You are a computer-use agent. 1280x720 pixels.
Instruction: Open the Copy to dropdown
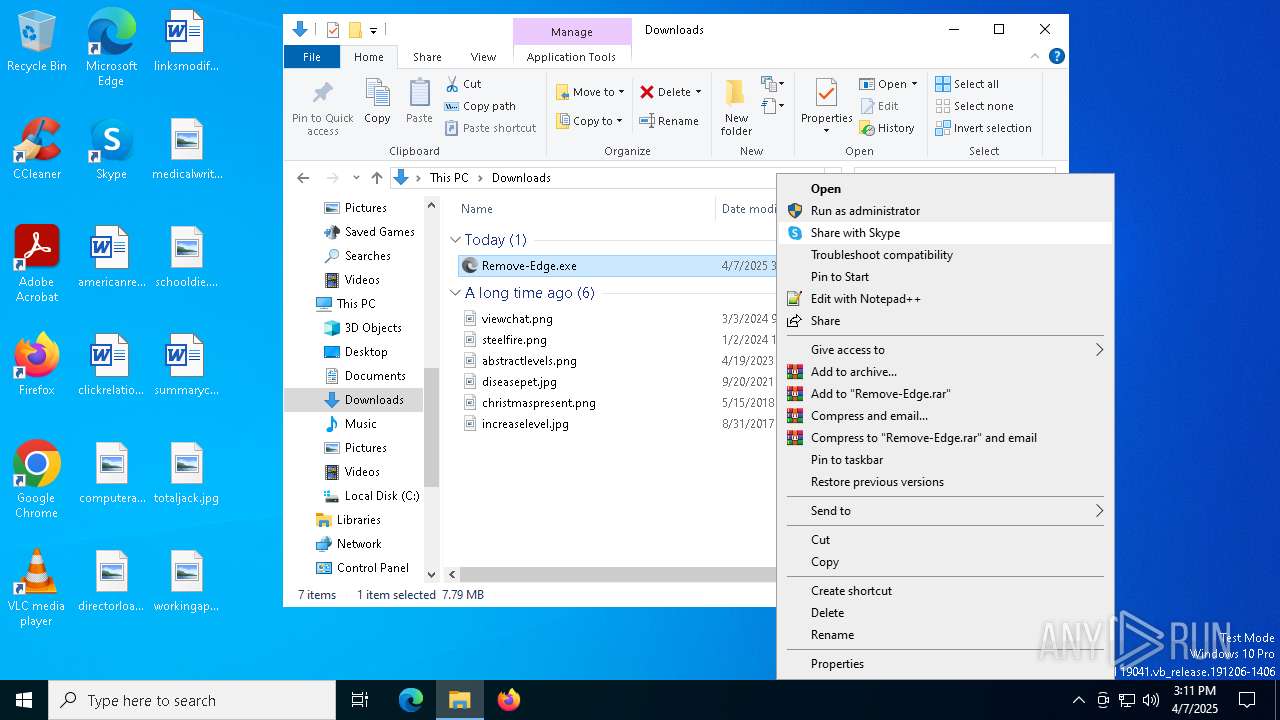[590, 121]
